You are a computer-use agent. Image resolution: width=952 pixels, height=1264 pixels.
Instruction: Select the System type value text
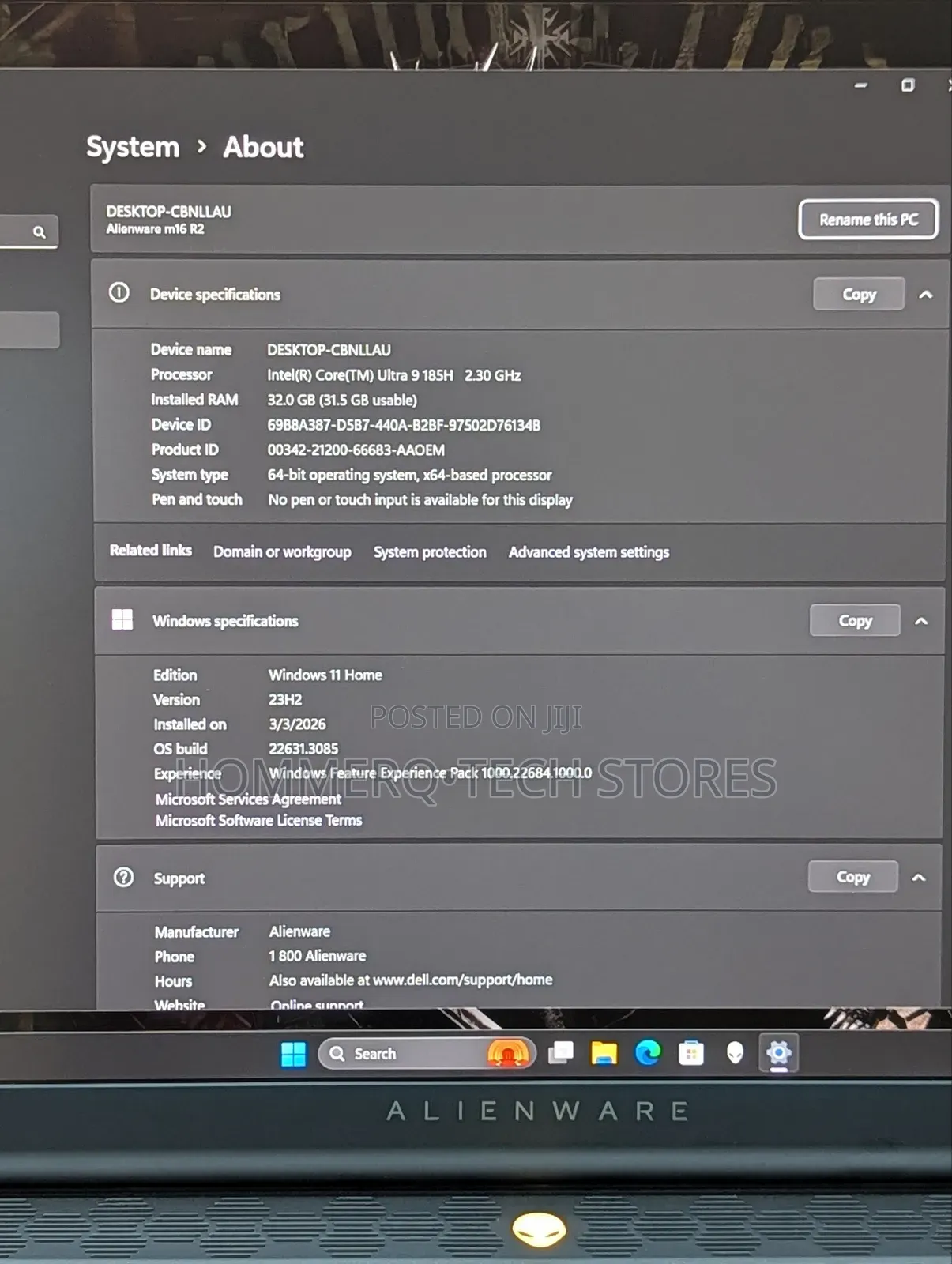click(x=409, y=475)
